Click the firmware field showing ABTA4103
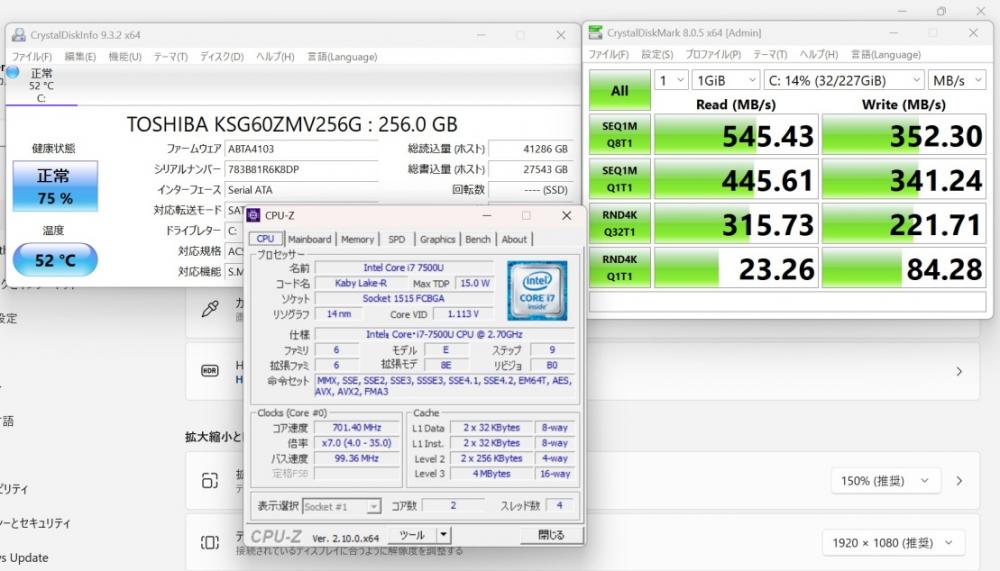Viewport: 1000px width, 571px height. (302, 149)
